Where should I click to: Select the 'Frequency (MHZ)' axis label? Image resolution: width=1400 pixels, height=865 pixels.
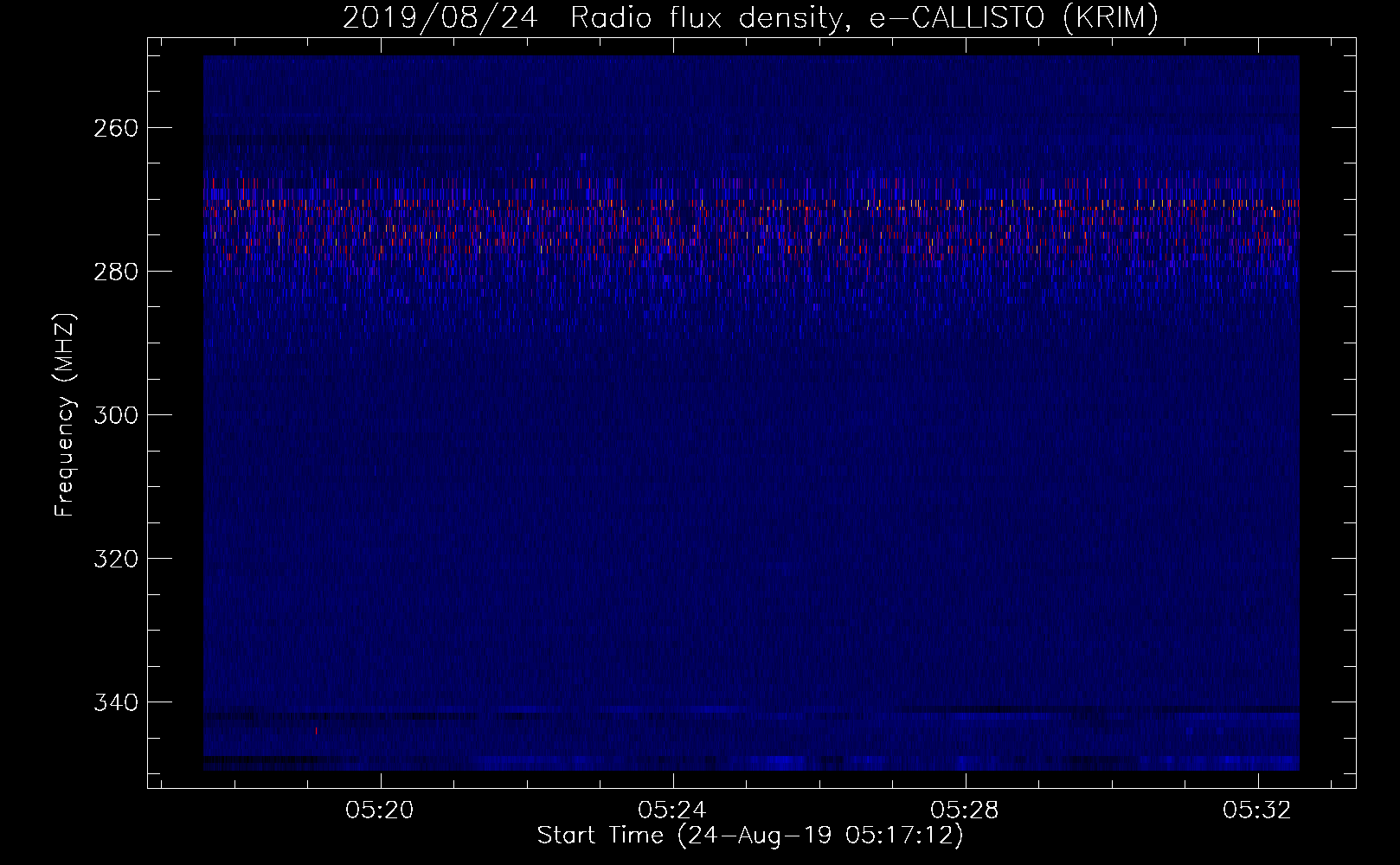pyautogui.click(x=65, y=414)
